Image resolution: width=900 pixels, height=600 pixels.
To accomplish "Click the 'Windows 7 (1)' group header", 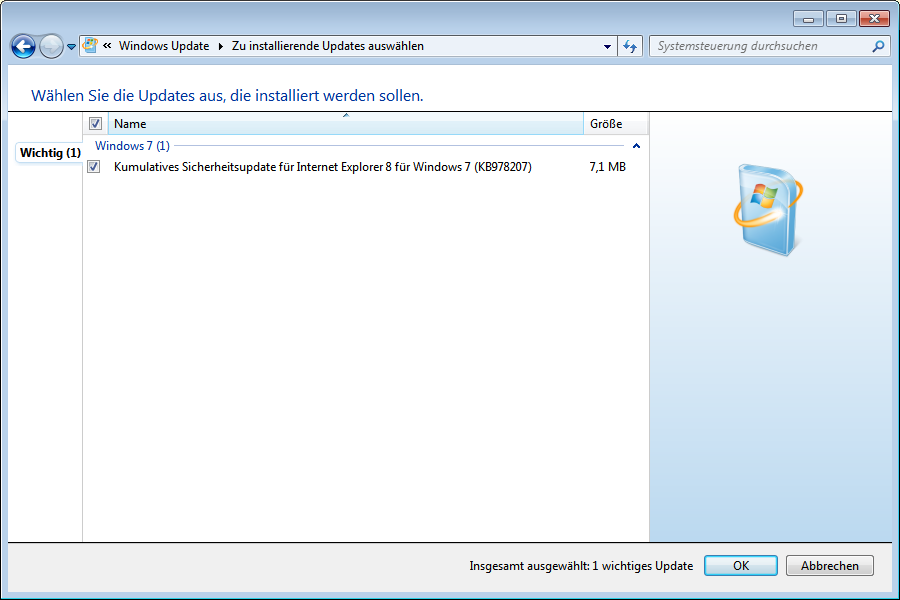I will tap(132, 146).
